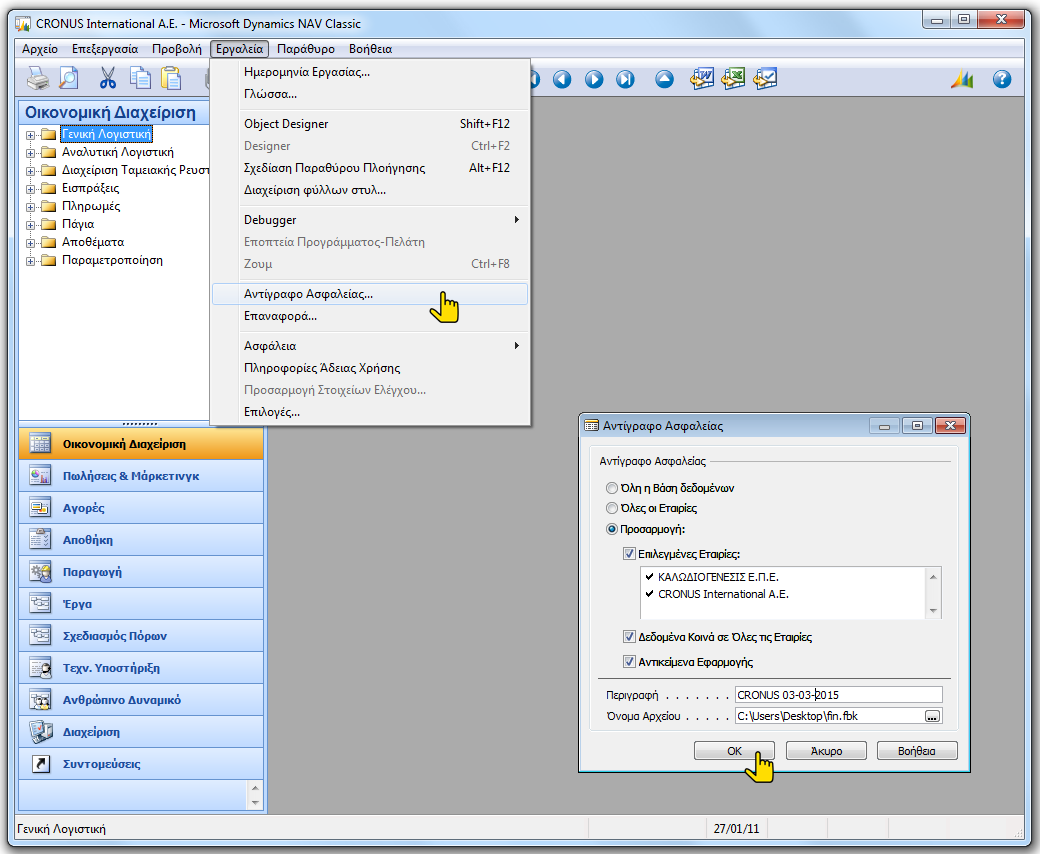Screen dimensions: 1040x854
Task: Open the Σχεδιασμός Πόρων module
Action: click(x=141, y=636)
